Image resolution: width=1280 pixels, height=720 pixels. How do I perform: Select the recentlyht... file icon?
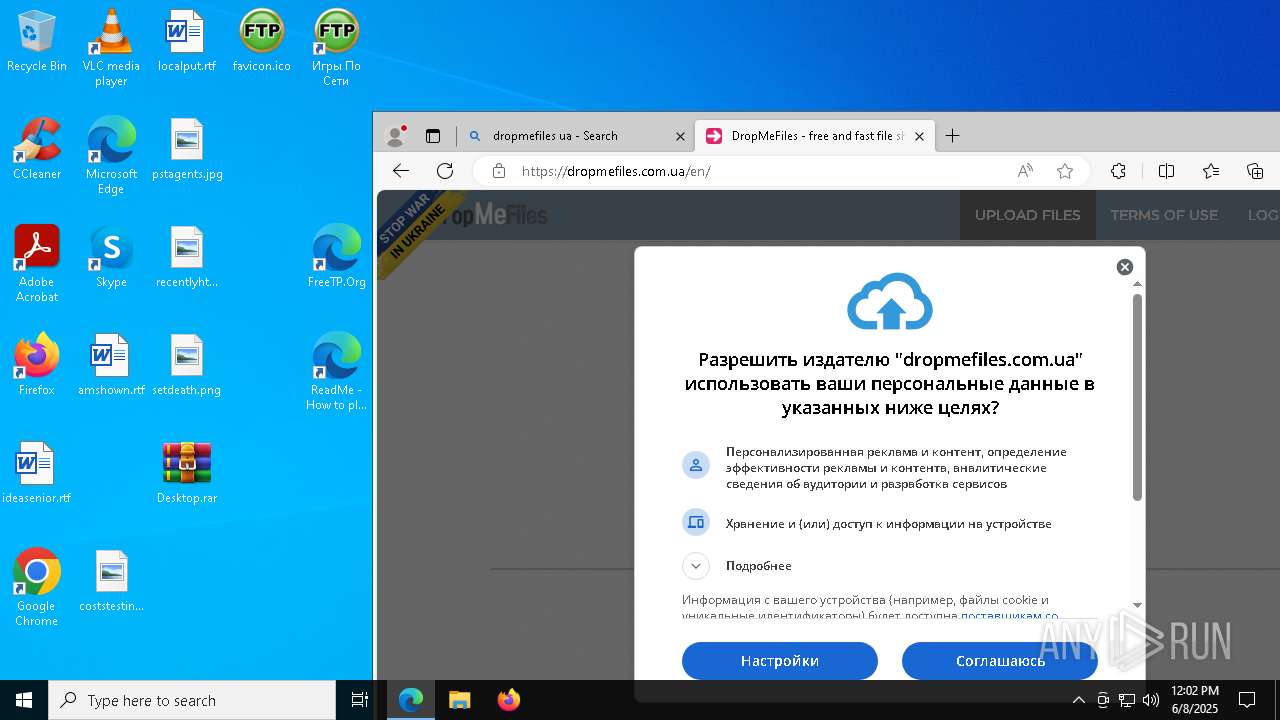[187, 258]
